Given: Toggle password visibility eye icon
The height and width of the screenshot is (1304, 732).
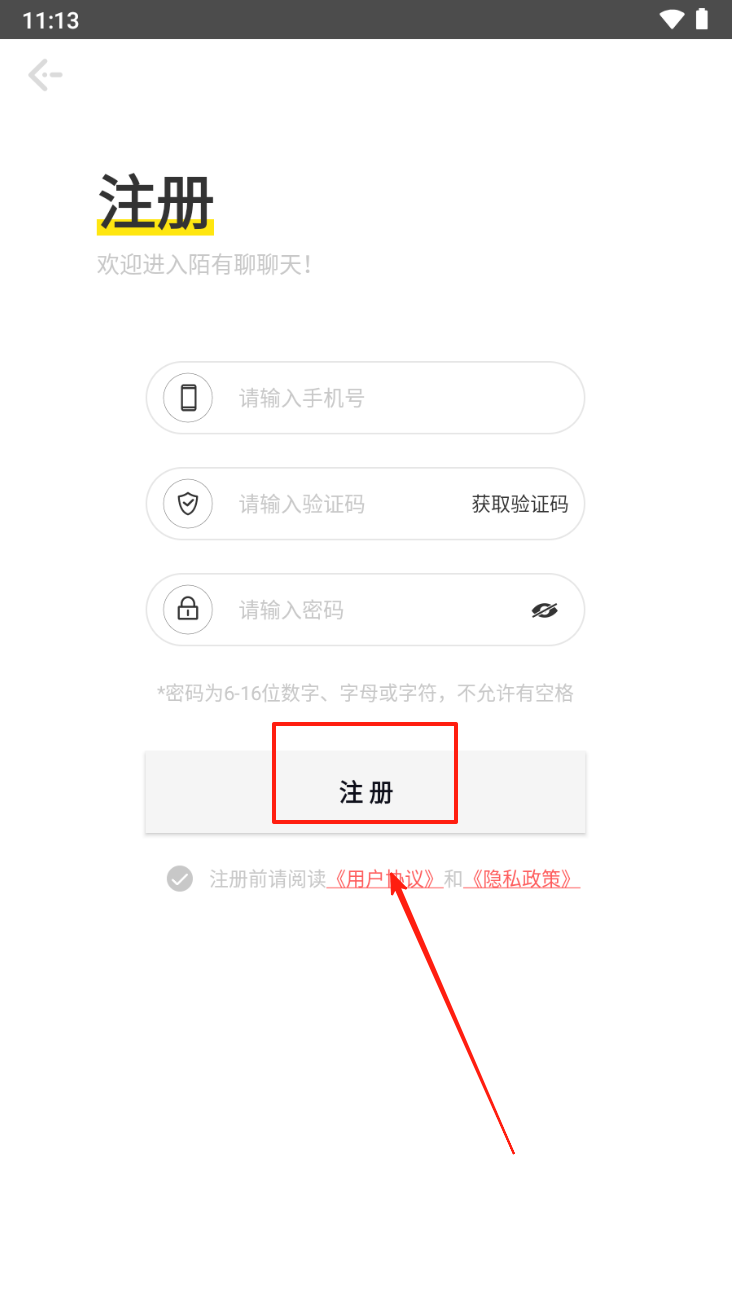Looking at the screenshot, I should click(544, 610).
